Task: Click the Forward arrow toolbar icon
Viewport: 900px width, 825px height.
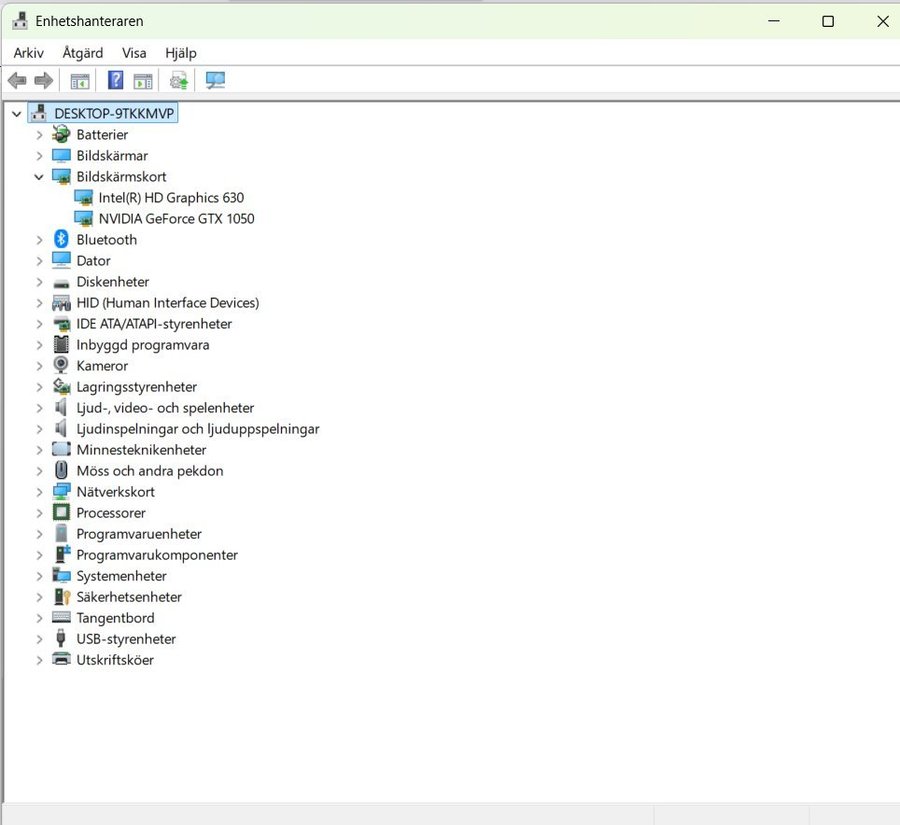Action: 44,80
